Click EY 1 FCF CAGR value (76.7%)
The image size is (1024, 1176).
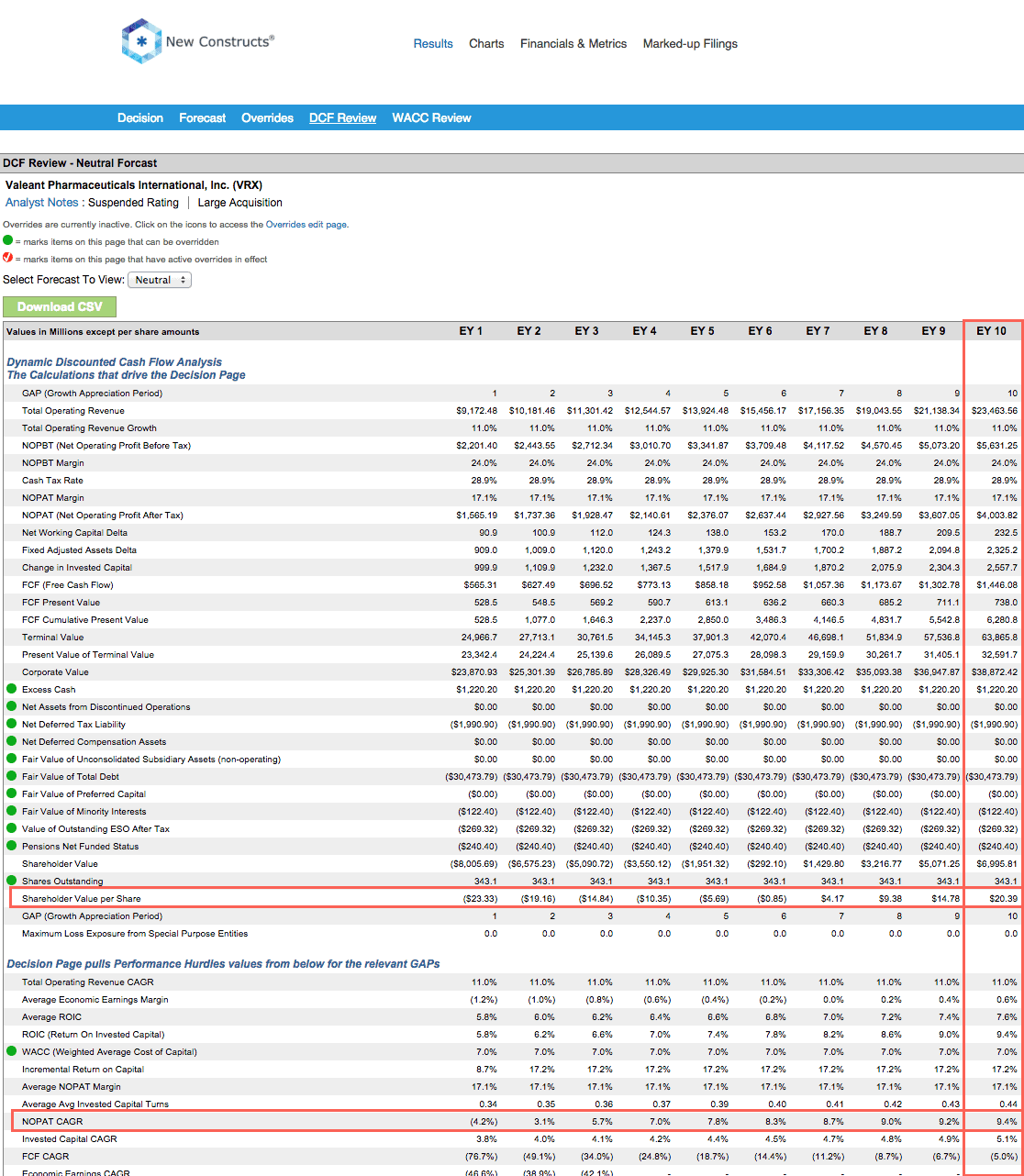(481, 1156)
